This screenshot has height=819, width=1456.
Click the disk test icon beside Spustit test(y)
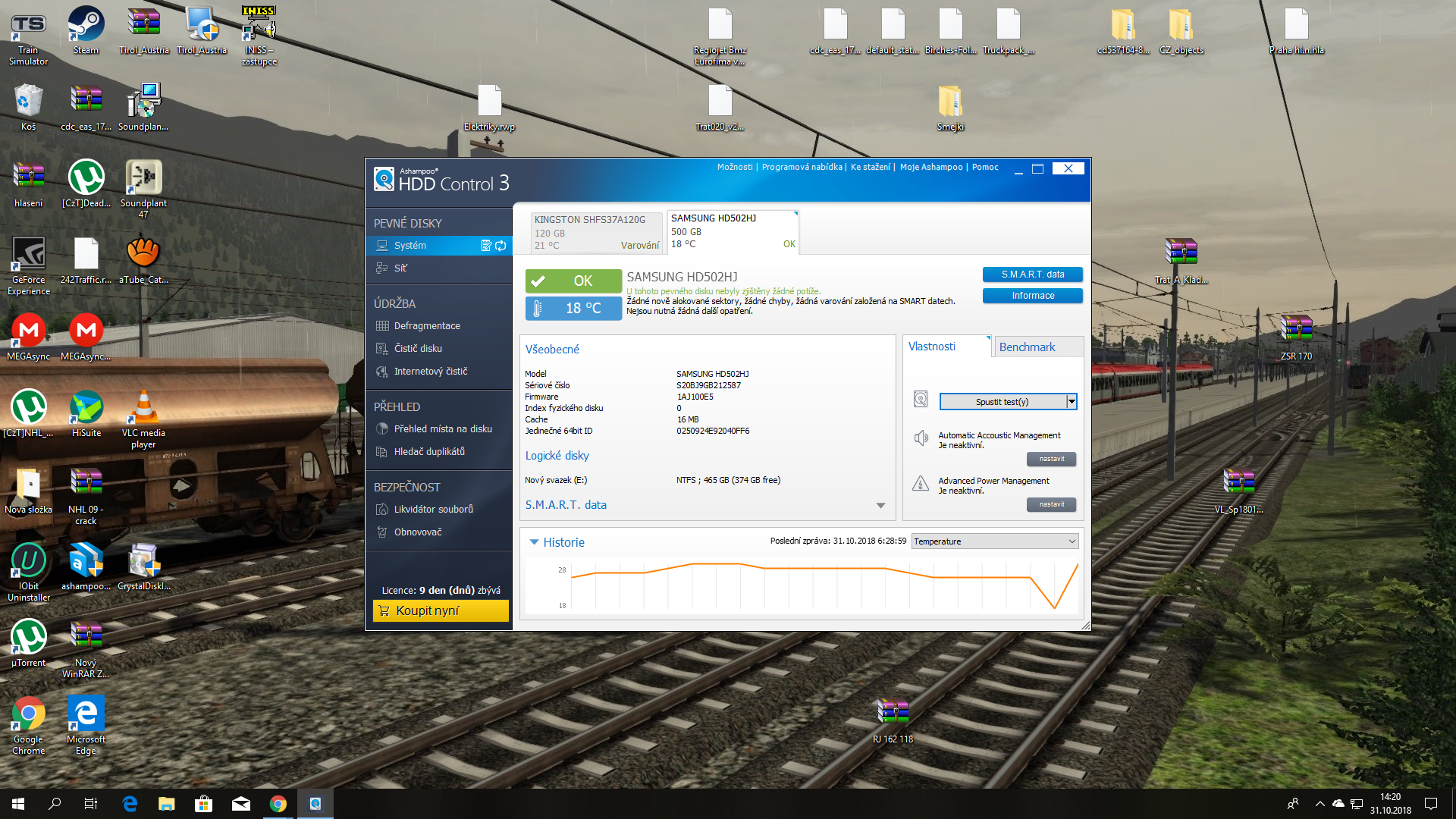point(921,400)
